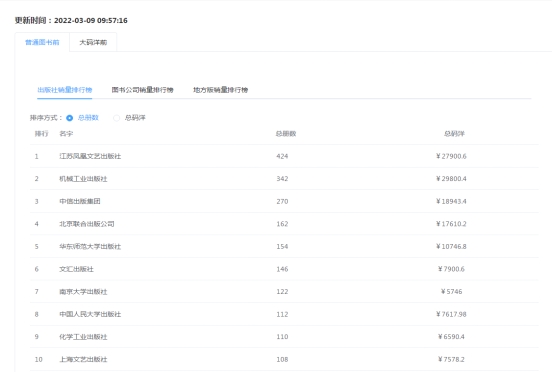Click the 总码洋 column header in table
The height and width of the screenshot is (372, 552).
tap(454, 134)
